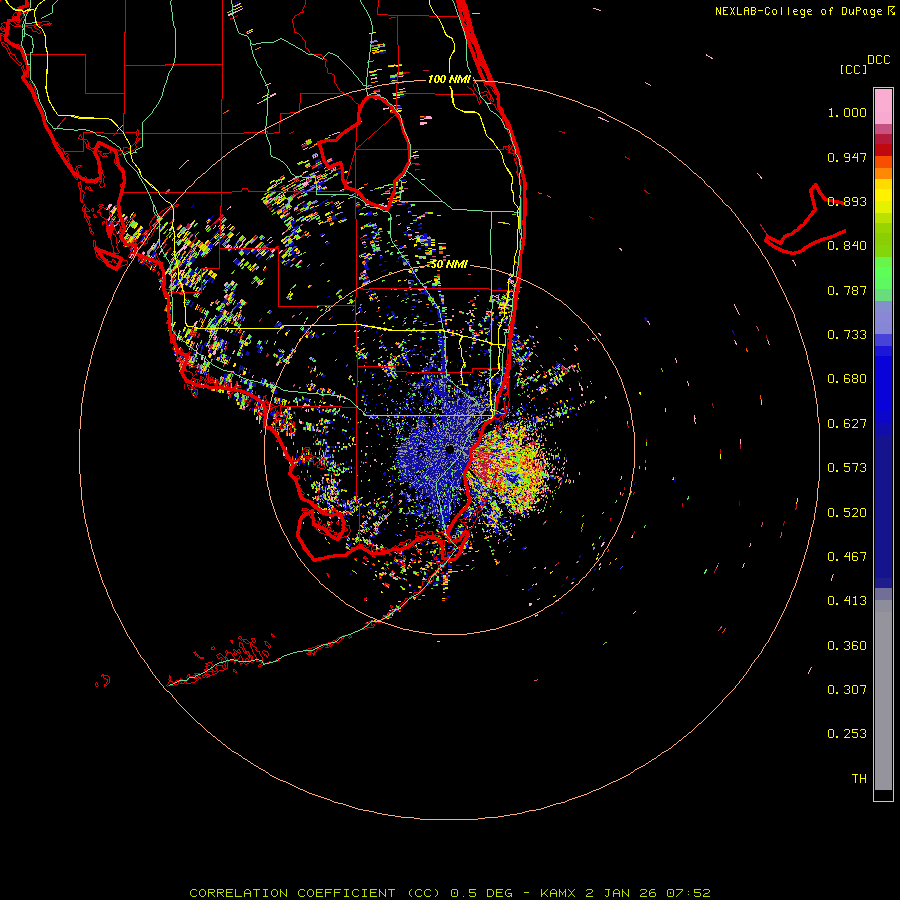The height and width of the screenshot is (900, 900).
Task: Select the 0.680 scale value
Action: [x=847, y=379]
